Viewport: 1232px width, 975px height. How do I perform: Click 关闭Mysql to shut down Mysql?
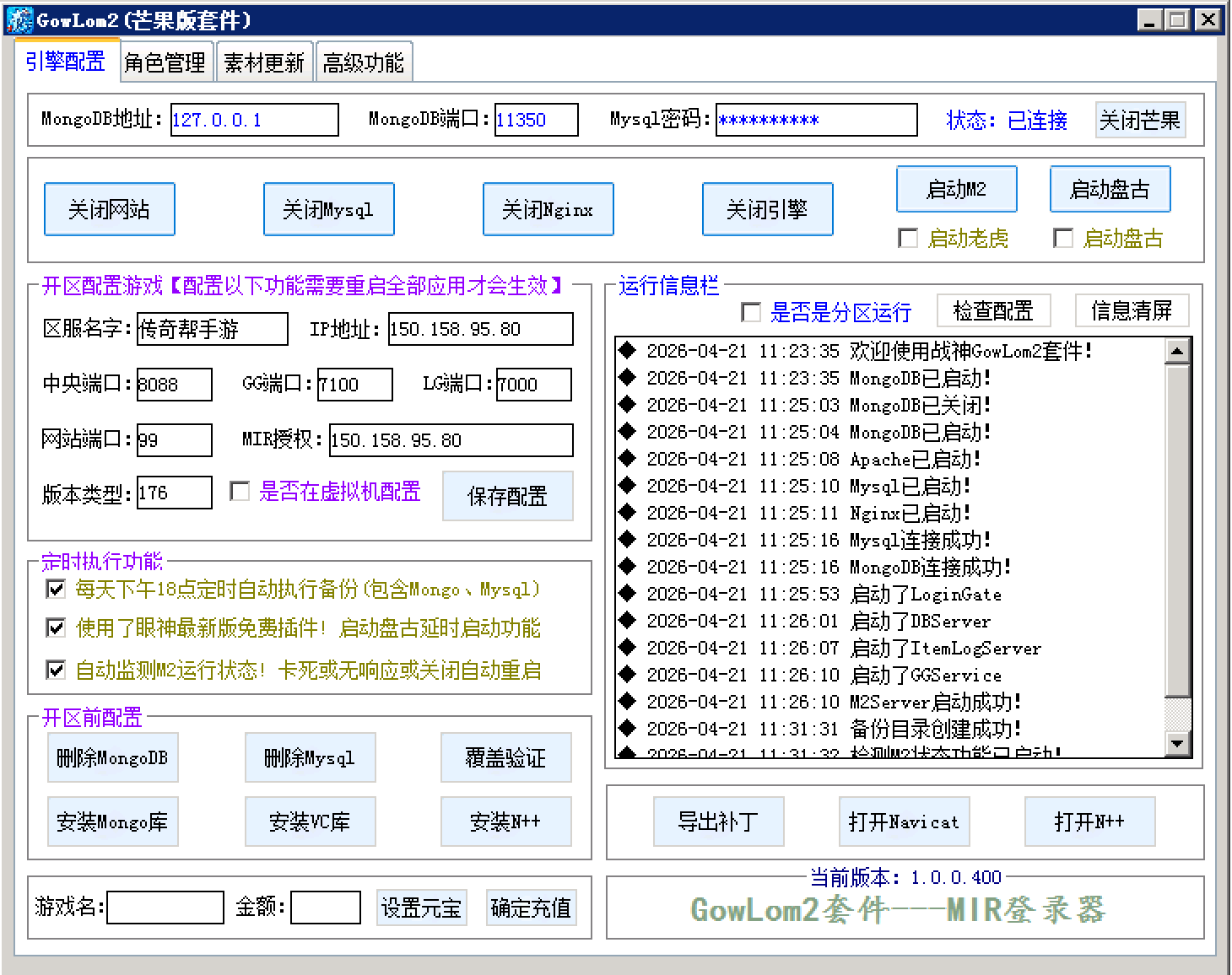pyautogui.click(x=328, y=209)
